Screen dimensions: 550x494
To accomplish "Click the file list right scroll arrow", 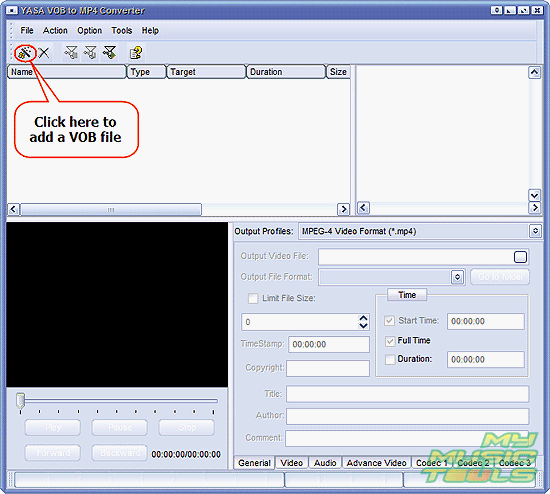I will [343, 209].
